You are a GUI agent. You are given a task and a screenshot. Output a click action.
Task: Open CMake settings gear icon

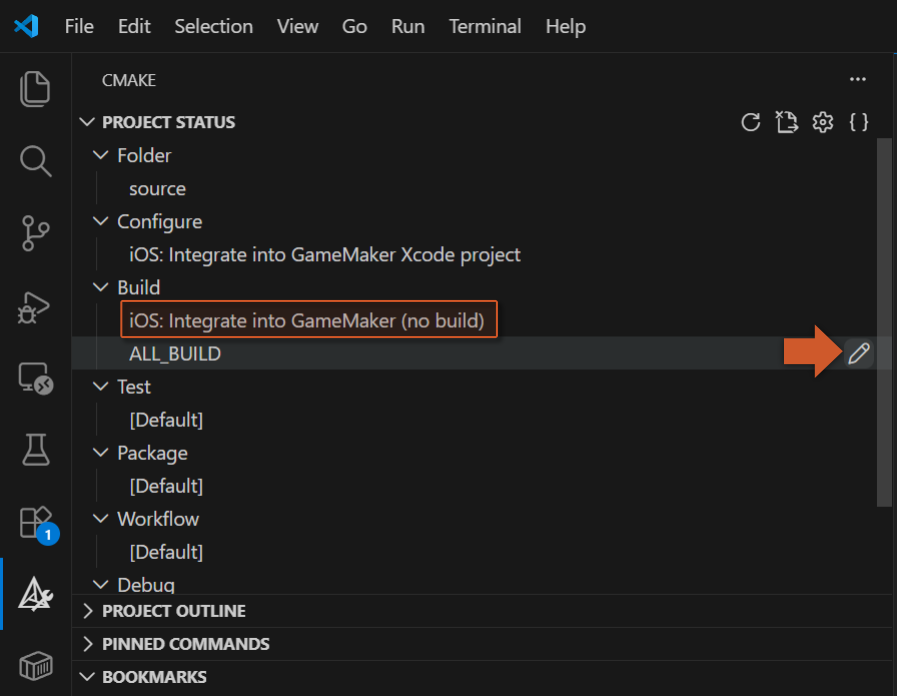tap(823, 122)
